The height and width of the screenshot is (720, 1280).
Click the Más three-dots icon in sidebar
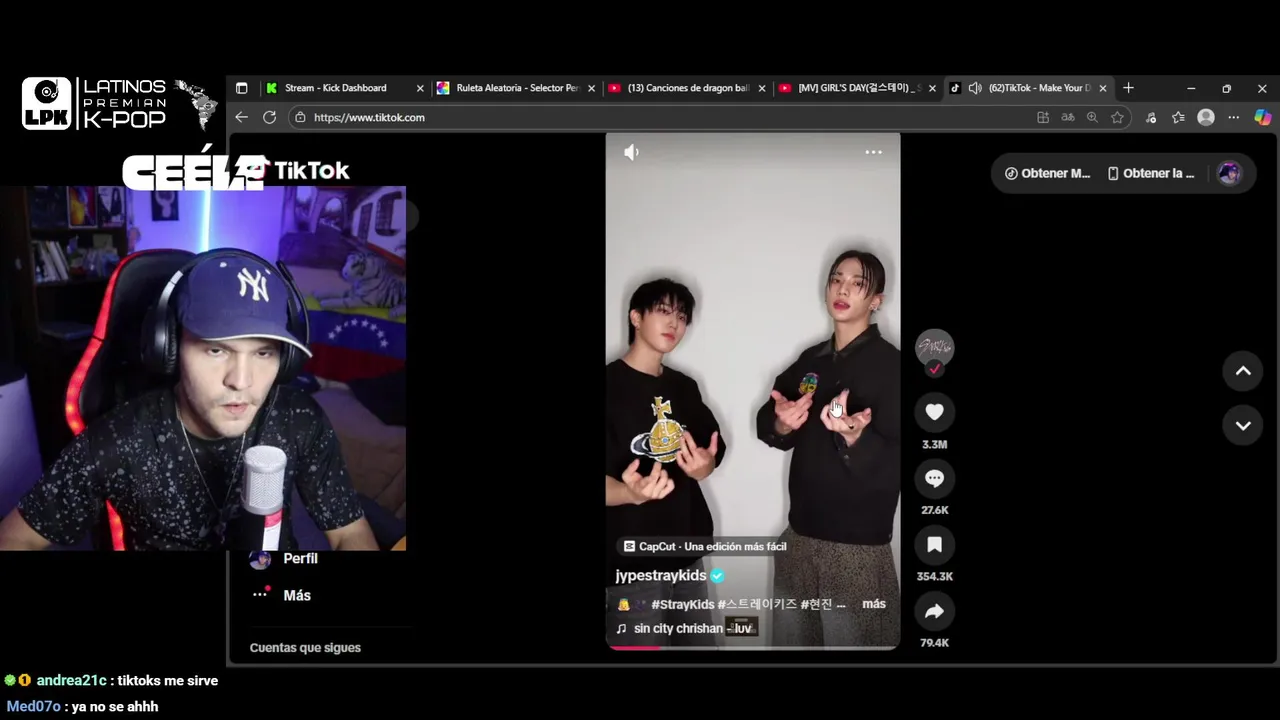260,594
